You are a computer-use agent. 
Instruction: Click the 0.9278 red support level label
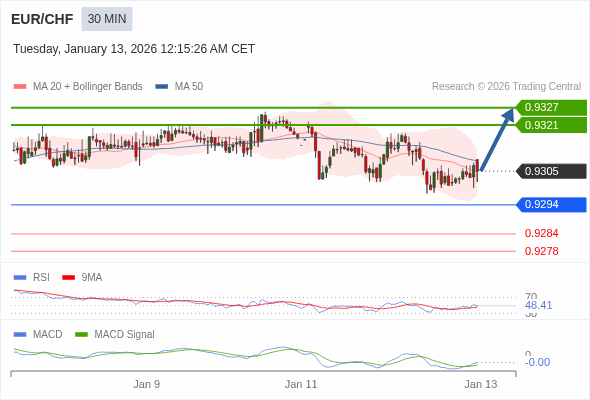coord(541,251)
